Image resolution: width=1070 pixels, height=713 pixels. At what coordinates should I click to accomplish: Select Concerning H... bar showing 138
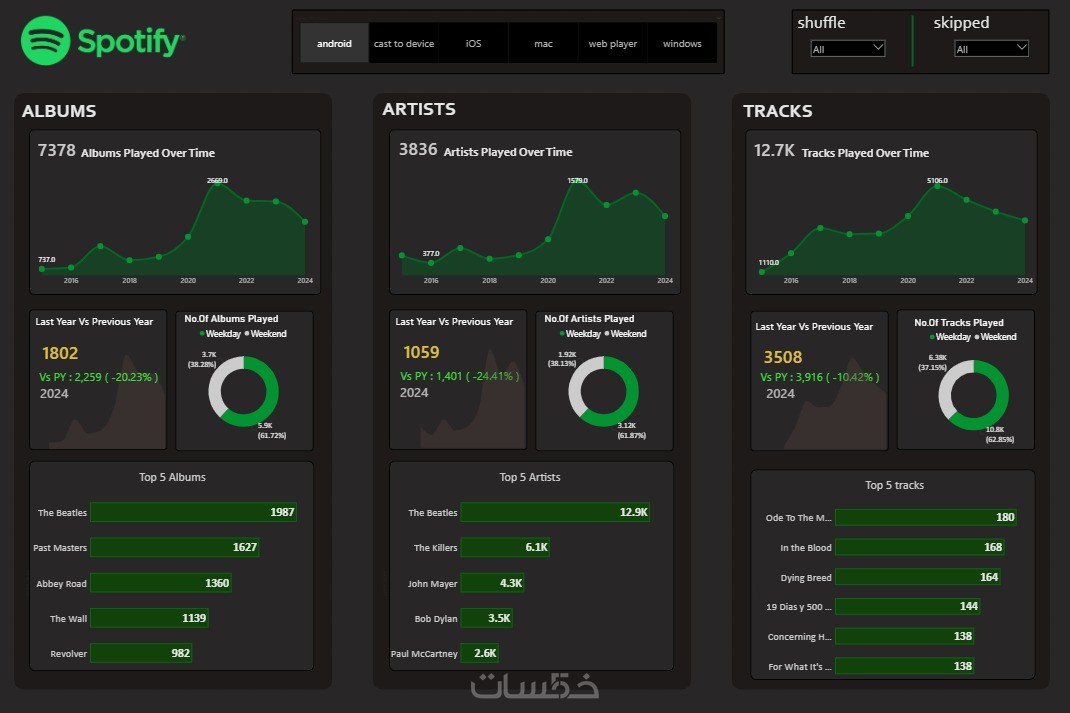tap(905, 636)
